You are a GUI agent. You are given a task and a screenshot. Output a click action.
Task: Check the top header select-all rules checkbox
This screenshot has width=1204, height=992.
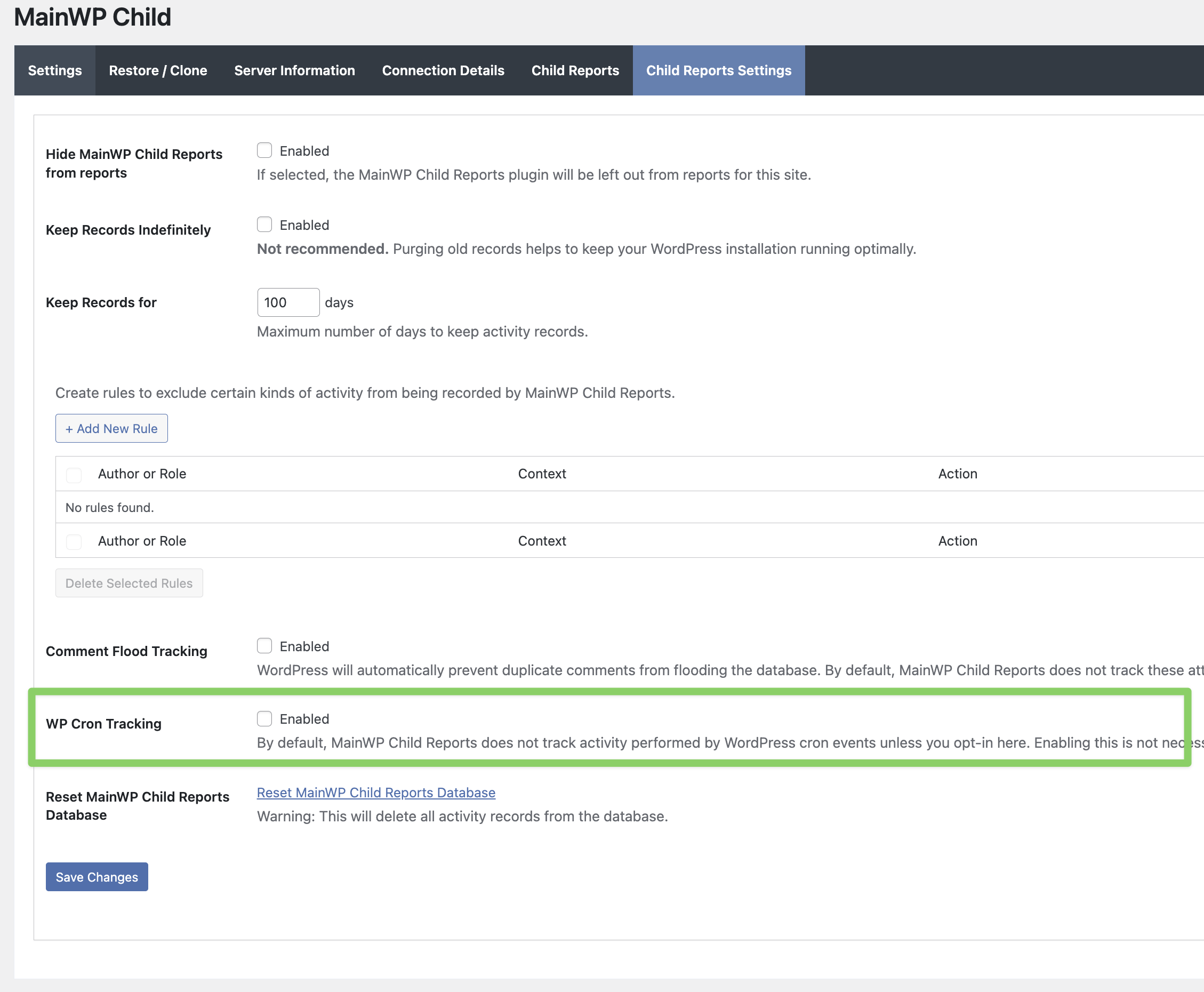[x=74, y=474]
